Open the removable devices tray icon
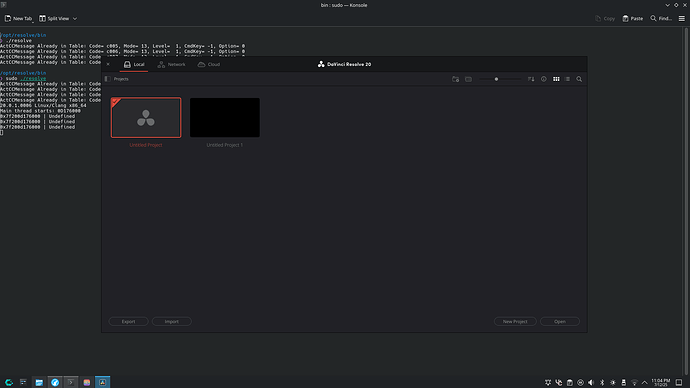 (624, 382)
